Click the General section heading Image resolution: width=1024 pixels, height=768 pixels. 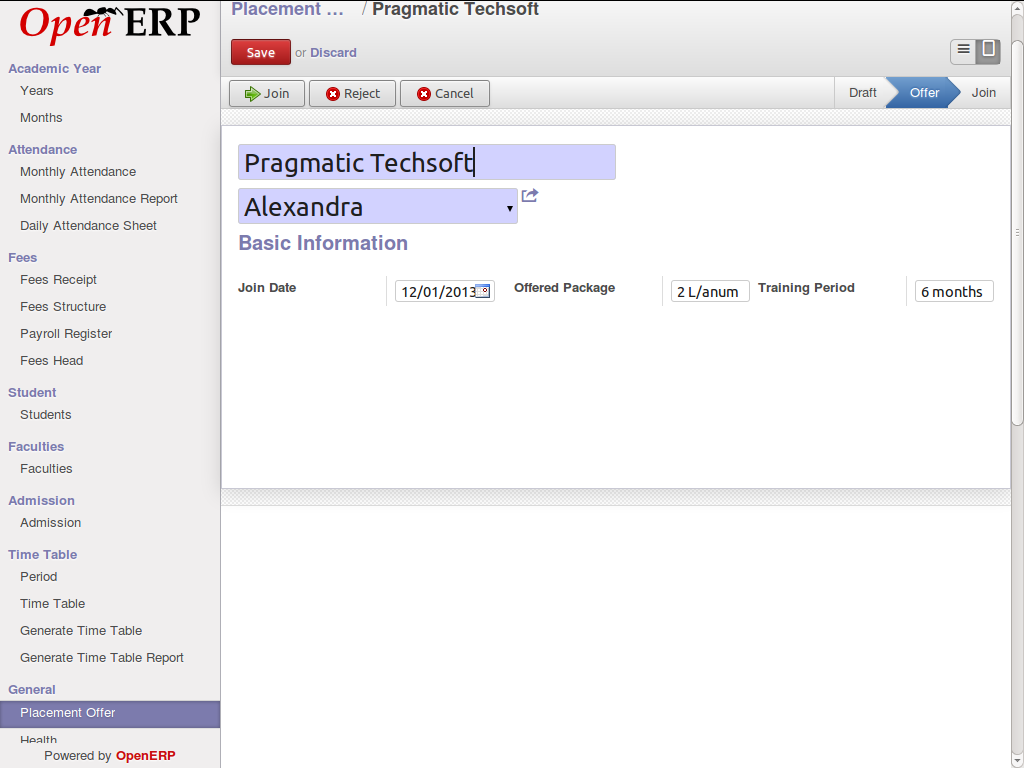click(x=31, y=690)
